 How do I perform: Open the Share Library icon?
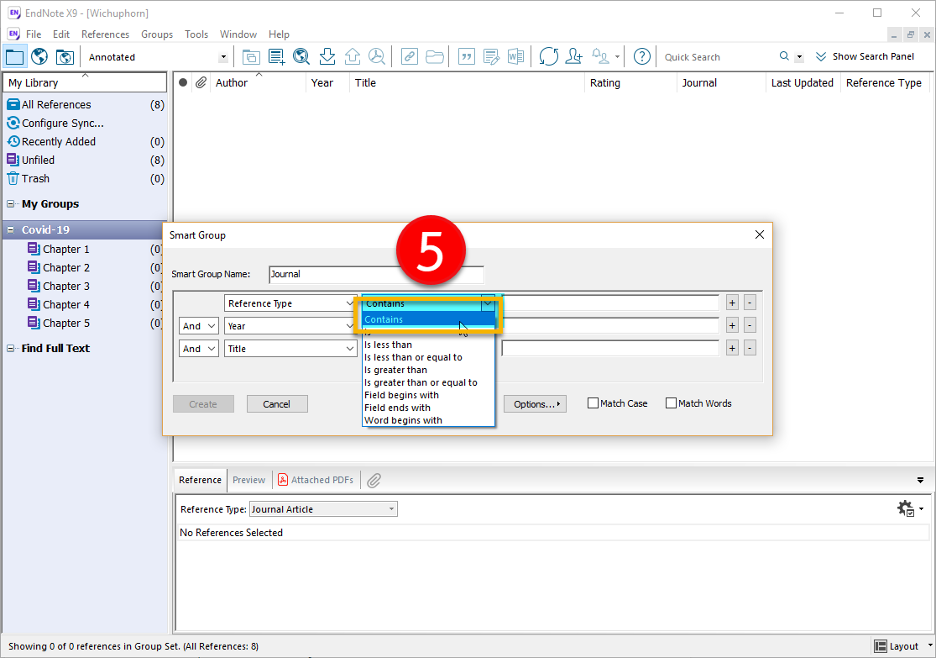coord(574,57)
